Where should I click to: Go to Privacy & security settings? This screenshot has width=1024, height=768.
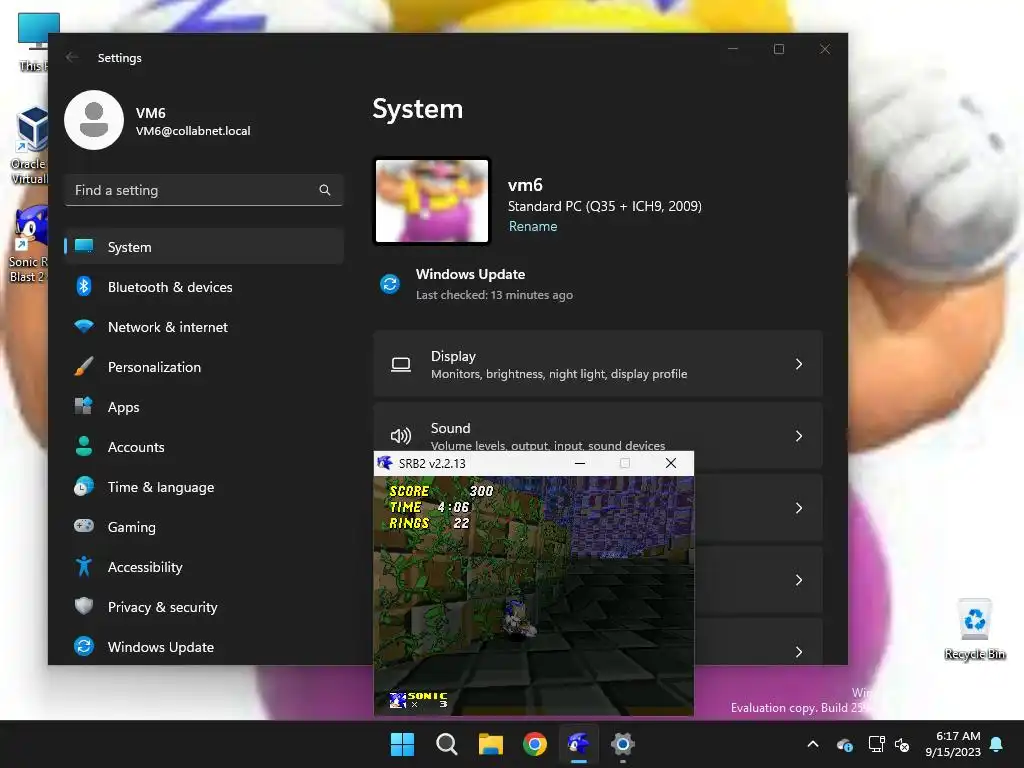tap(204, 607)
